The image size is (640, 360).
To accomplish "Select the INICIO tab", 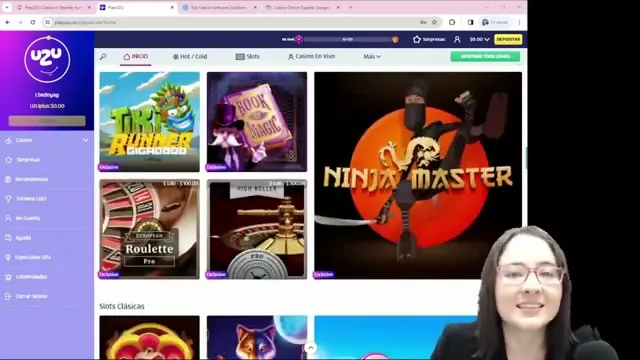I will point(136,56).
